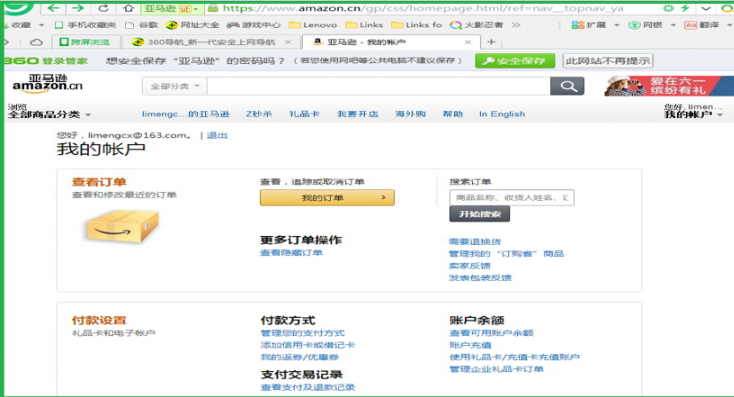Open 管理您的支付方式 link
This screenshot has height=397, width=734.
coord(302,333)
